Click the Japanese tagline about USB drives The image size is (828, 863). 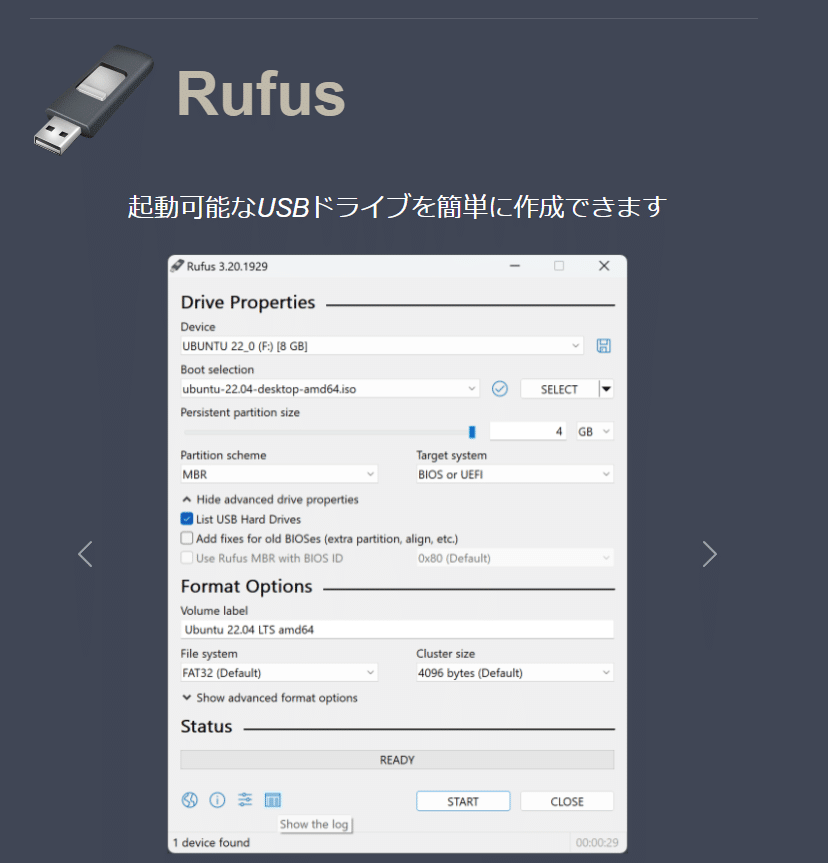(397, 207)
